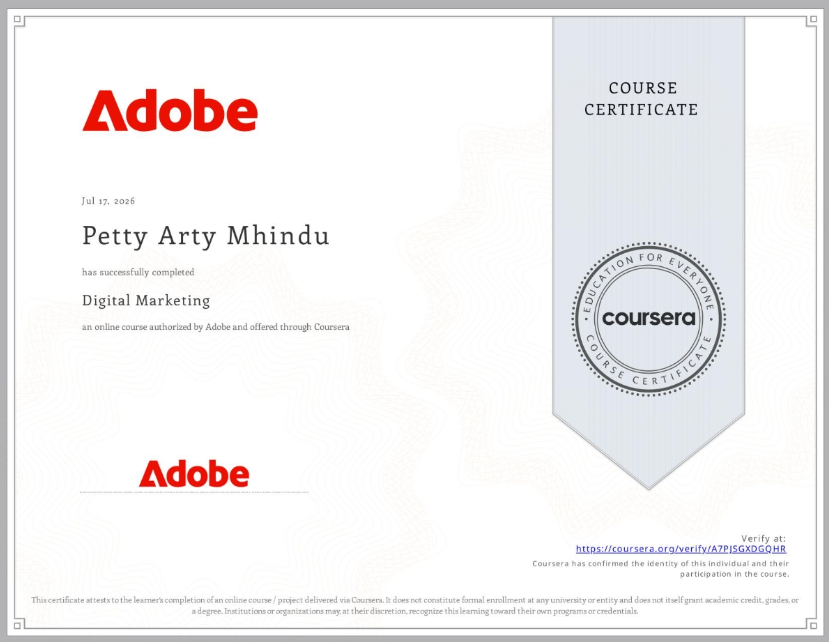The width and height of the screenshot is (829, 642).
Task: Click the large Adobe logo at top
Action: pyautogui.click(x=170, y=110)
